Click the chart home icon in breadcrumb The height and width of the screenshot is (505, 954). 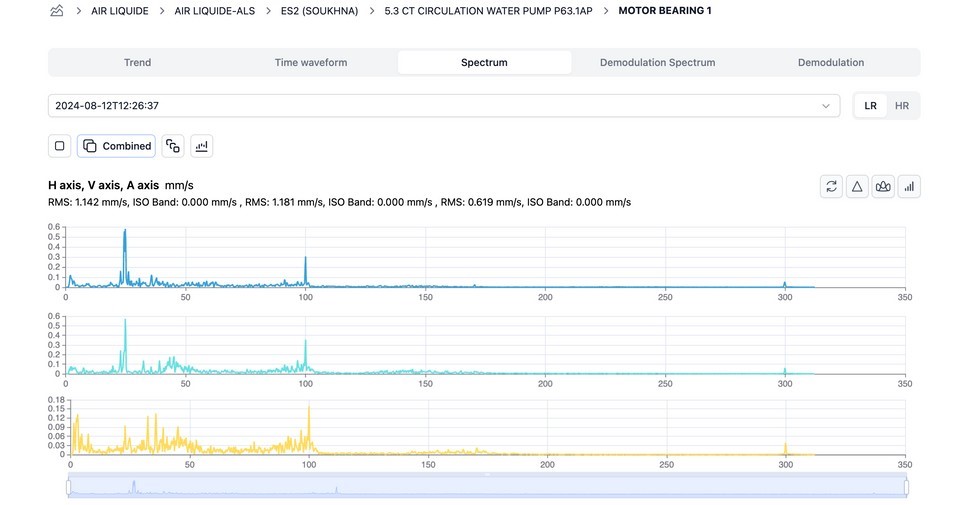(57, 11)
